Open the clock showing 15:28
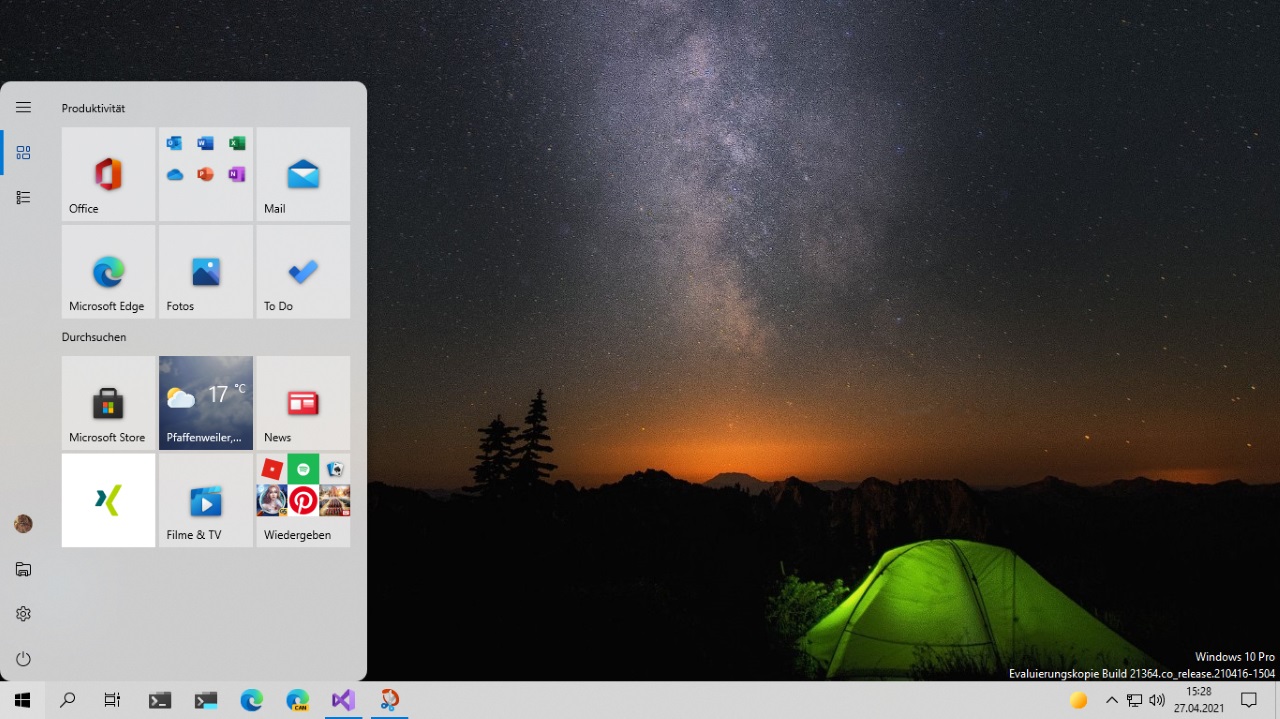Viewport: 1280px width, 719px height. click(1198, 700)
